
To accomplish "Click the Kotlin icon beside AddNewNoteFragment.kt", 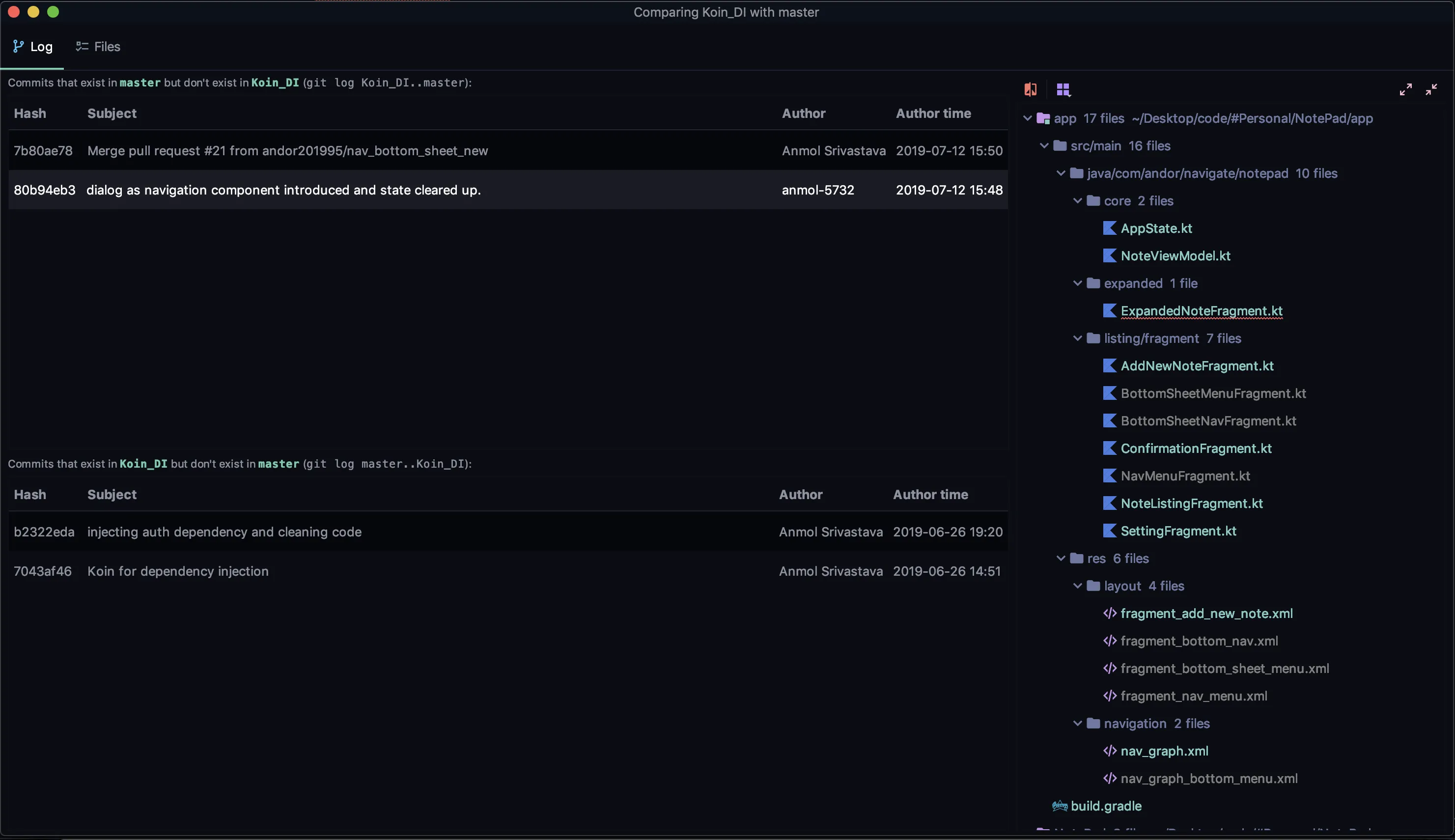I will coord(1109,366).
